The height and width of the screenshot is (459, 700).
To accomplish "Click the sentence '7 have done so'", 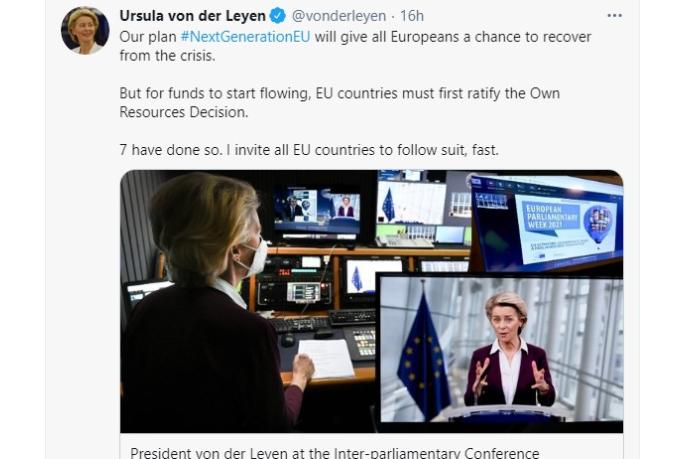I will (170, 150).
